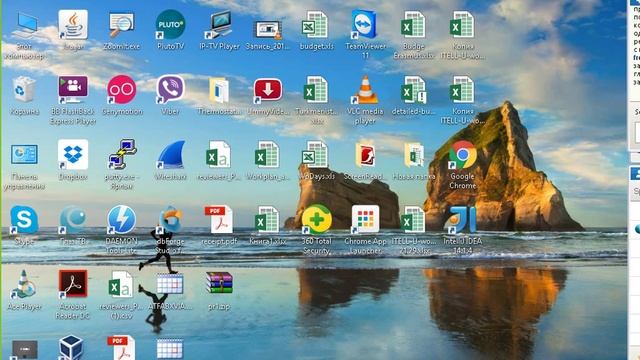This screenshot has width=640, height=360.
Task: Open the PlutoTV shortcut
Action: (170, 24)
